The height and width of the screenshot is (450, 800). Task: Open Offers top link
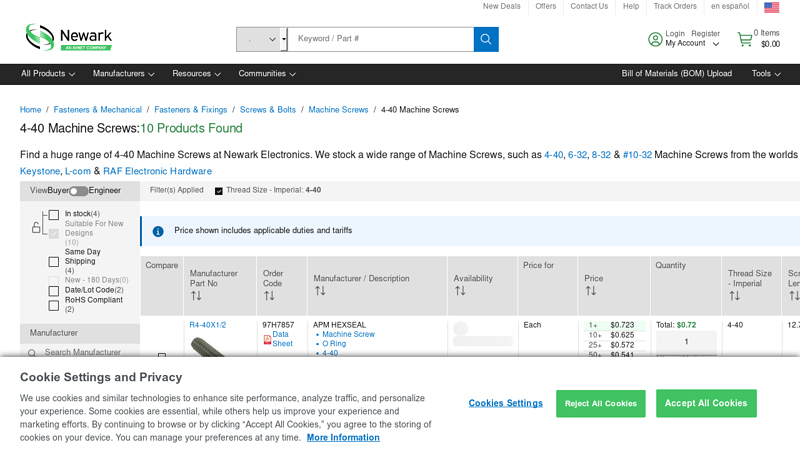click(x=545, y=6)
